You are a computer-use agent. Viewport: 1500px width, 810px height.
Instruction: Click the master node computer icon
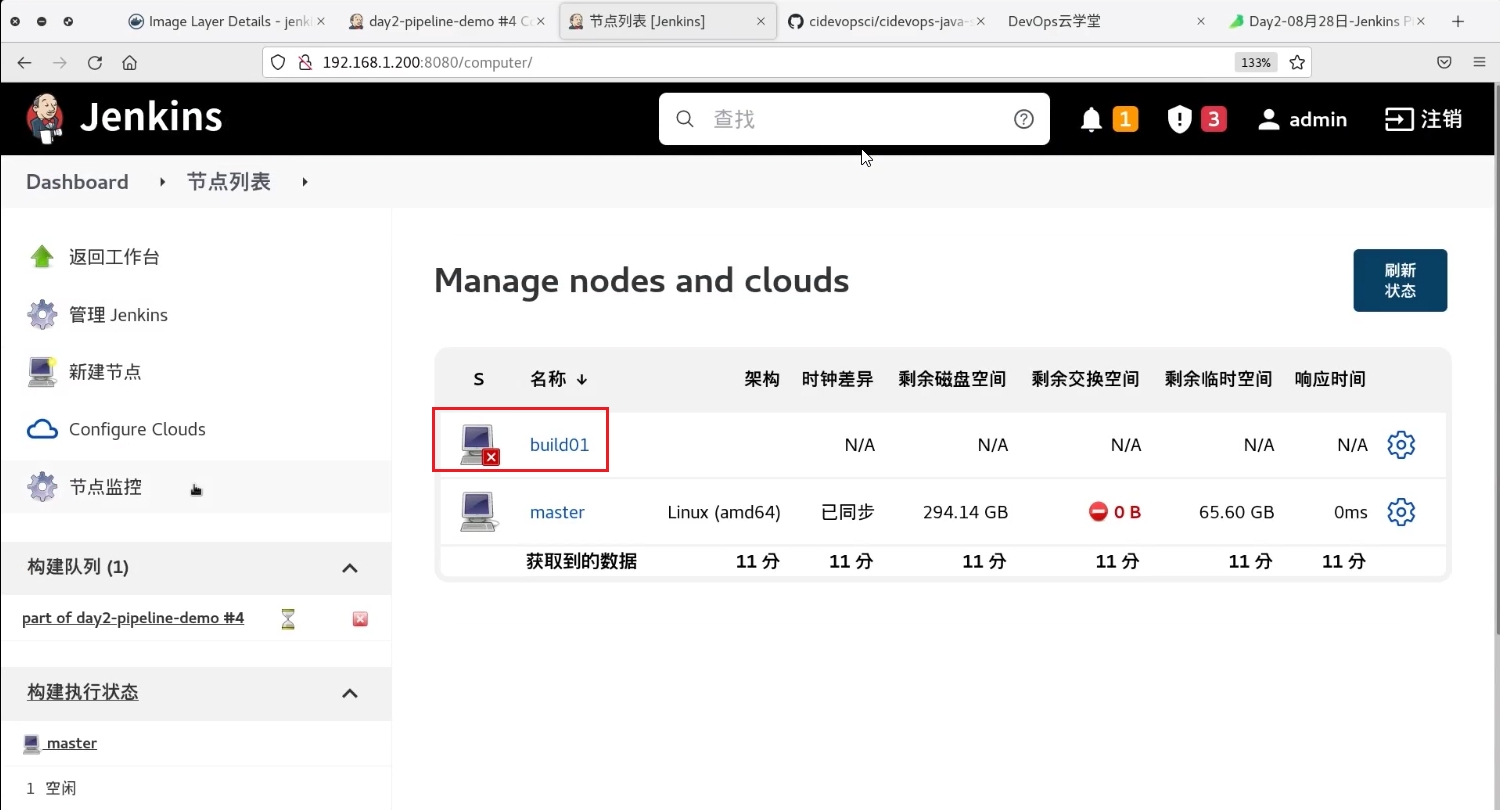tap(479, 512)
